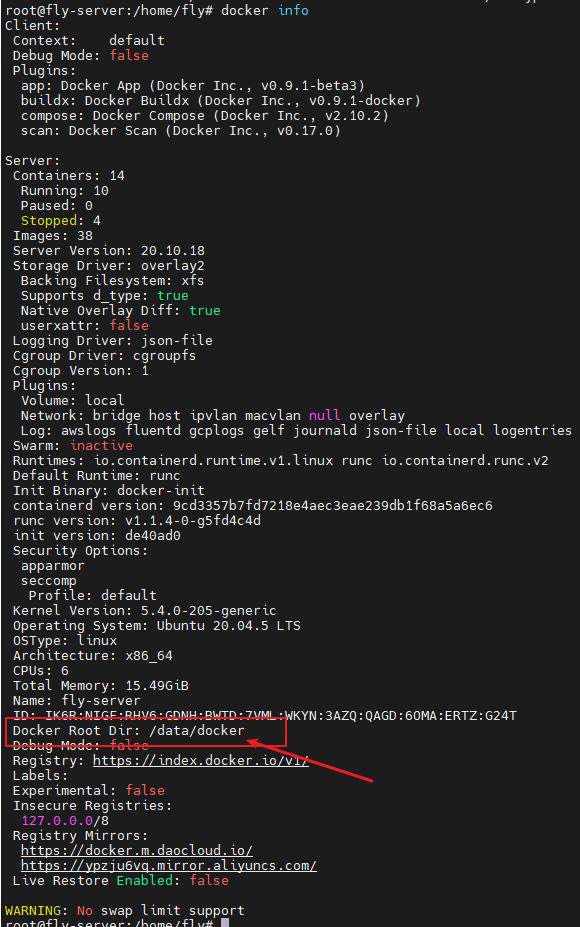Screen dimensions: 580x927
Task: Click the 127.0.0.0/8 insecure registry entry
Action: 65,821
